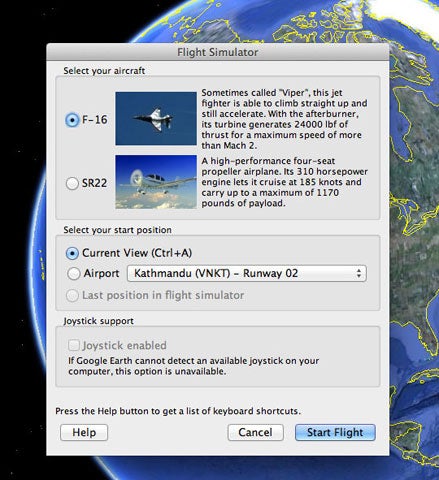This screenshot has height=480, width=439.
Task: Click the F-16 'Viper' description text
Action: pyautogui.click(x=284, y=119)
